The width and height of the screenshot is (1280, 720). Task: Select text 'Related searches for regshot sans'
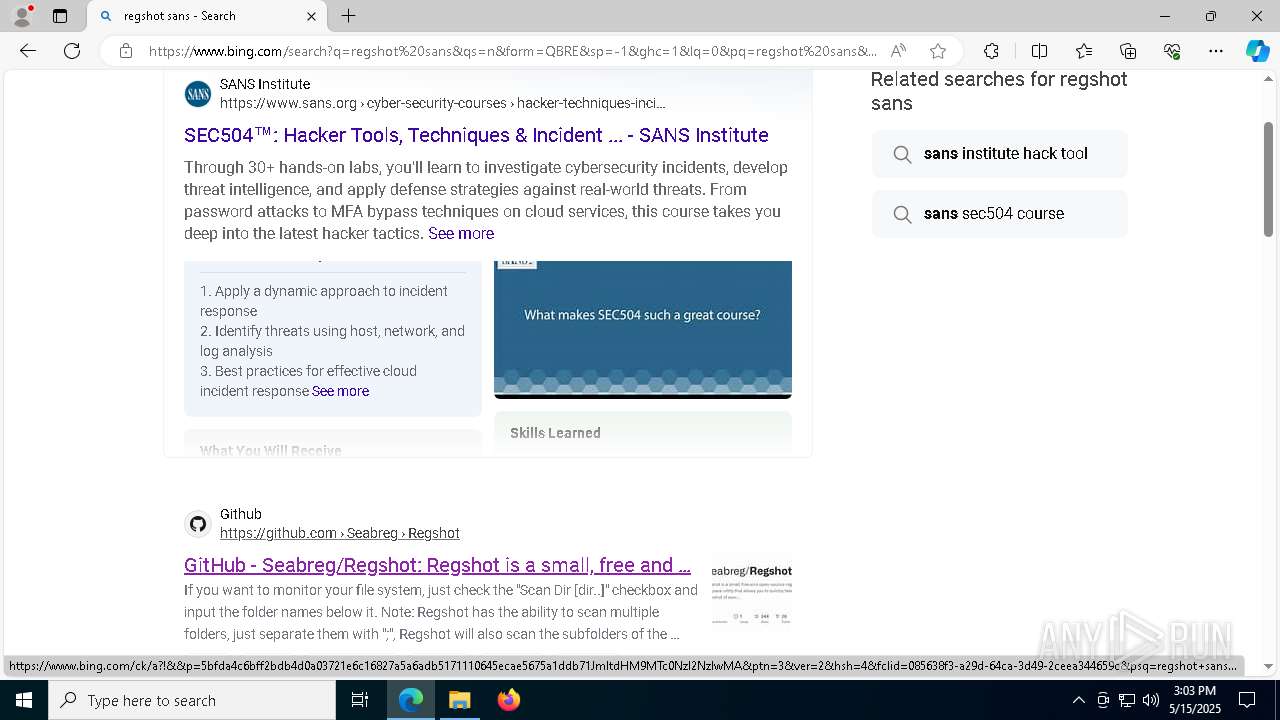(999, 91)
